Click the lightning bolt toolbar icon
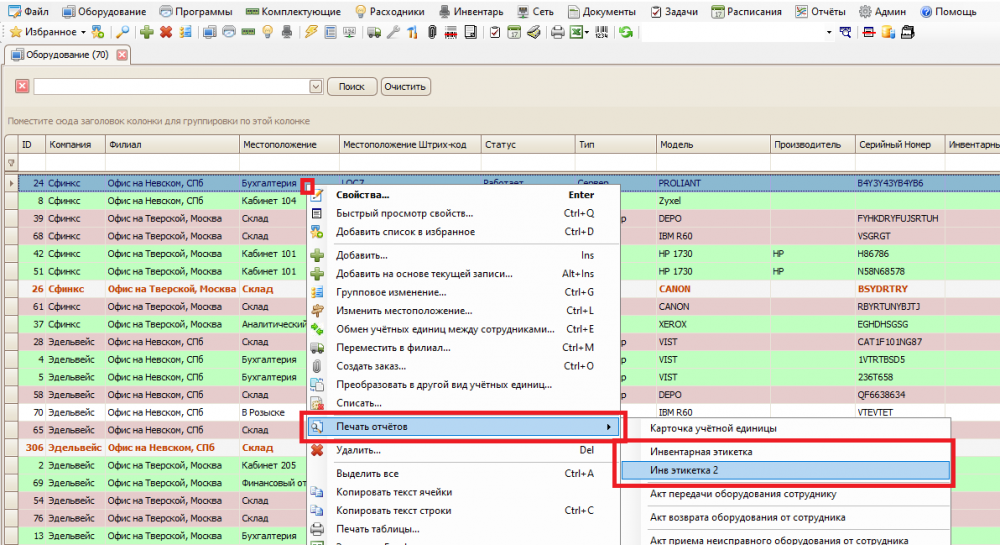This screenshot has height=545, width=1000. pos(311,32)
